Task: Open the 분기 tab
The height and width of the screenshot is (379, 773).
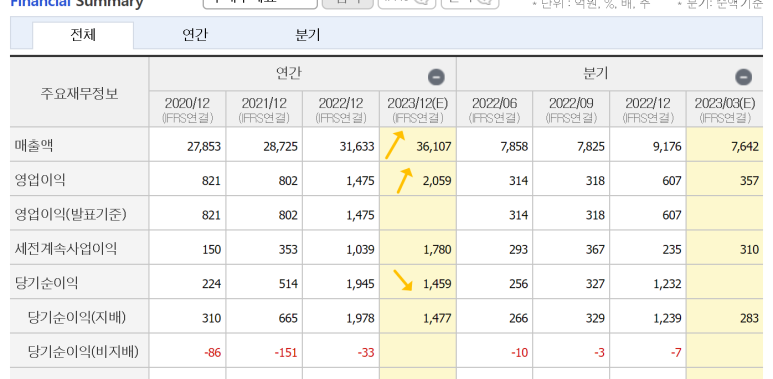Action: coord(308,35)
